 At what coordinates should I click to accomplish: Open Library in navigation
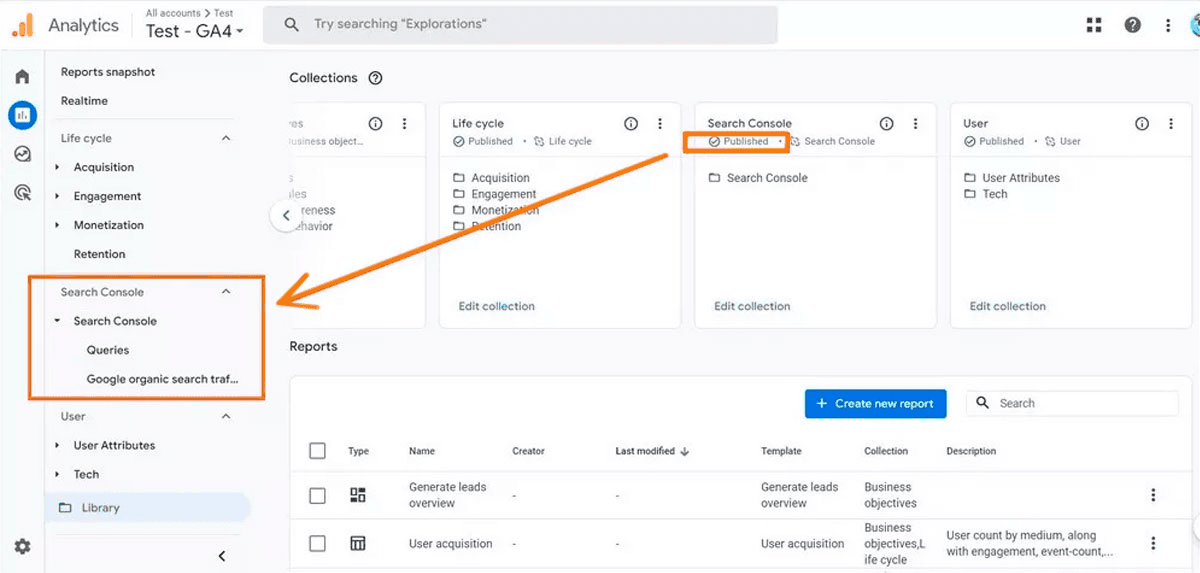pos(147,508)
